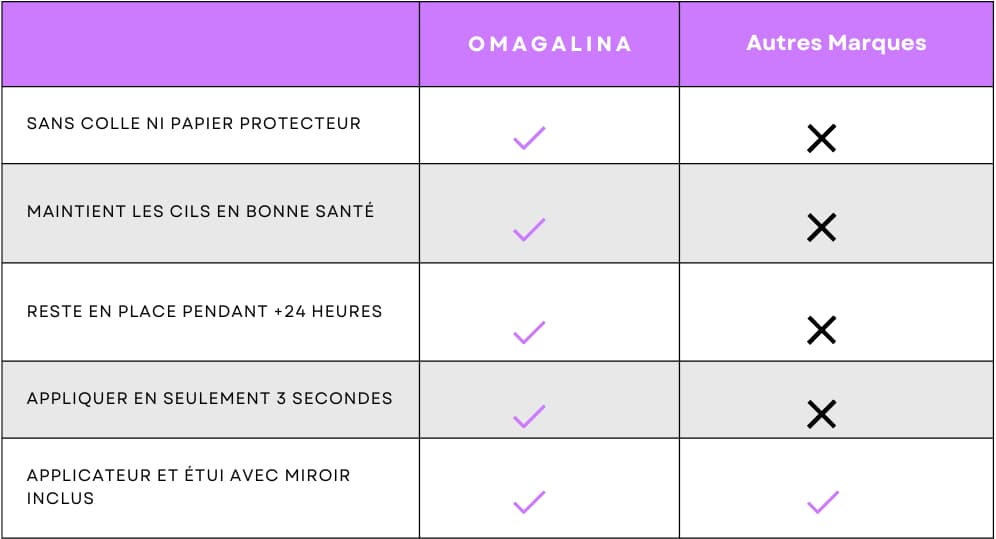Select the OMAGALINA column header
The width and height of the screenshot is (996, 539).
(549, 44)
